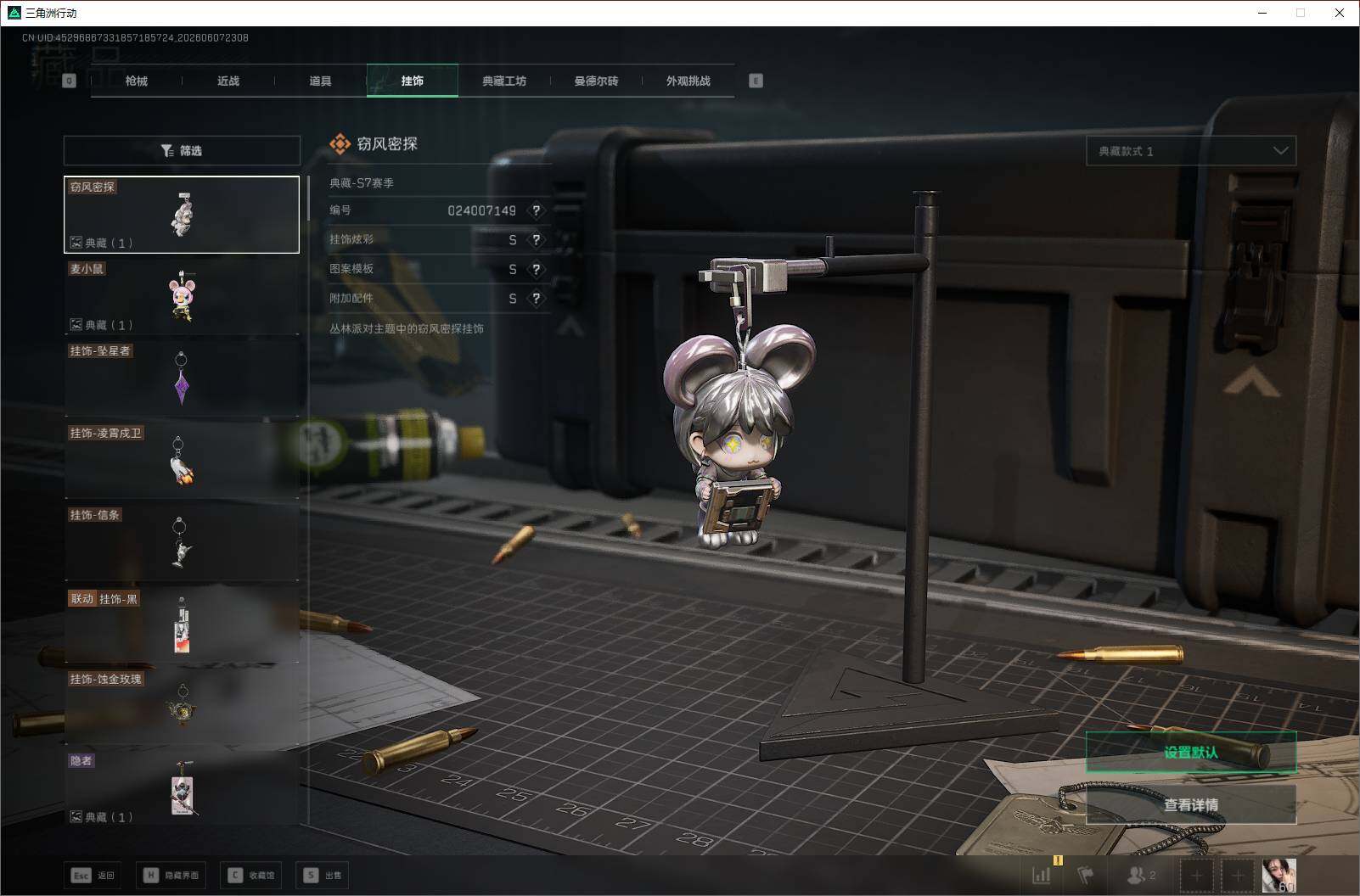This screenshot has height=896, width=1360.
Task: Click the second empty teammate plus slot
Action: coord(1237,875)
